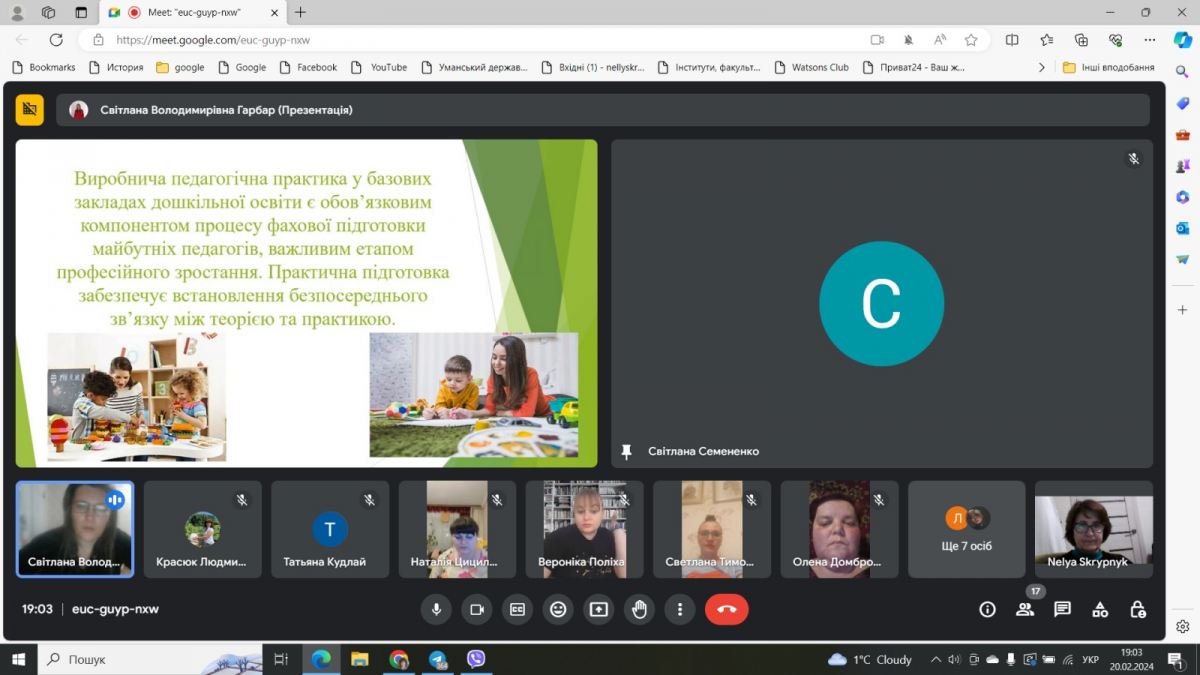This screenshot has height=675, width=1200.
Task: Open meeting details info icon
Action: (x=987, y=609)
